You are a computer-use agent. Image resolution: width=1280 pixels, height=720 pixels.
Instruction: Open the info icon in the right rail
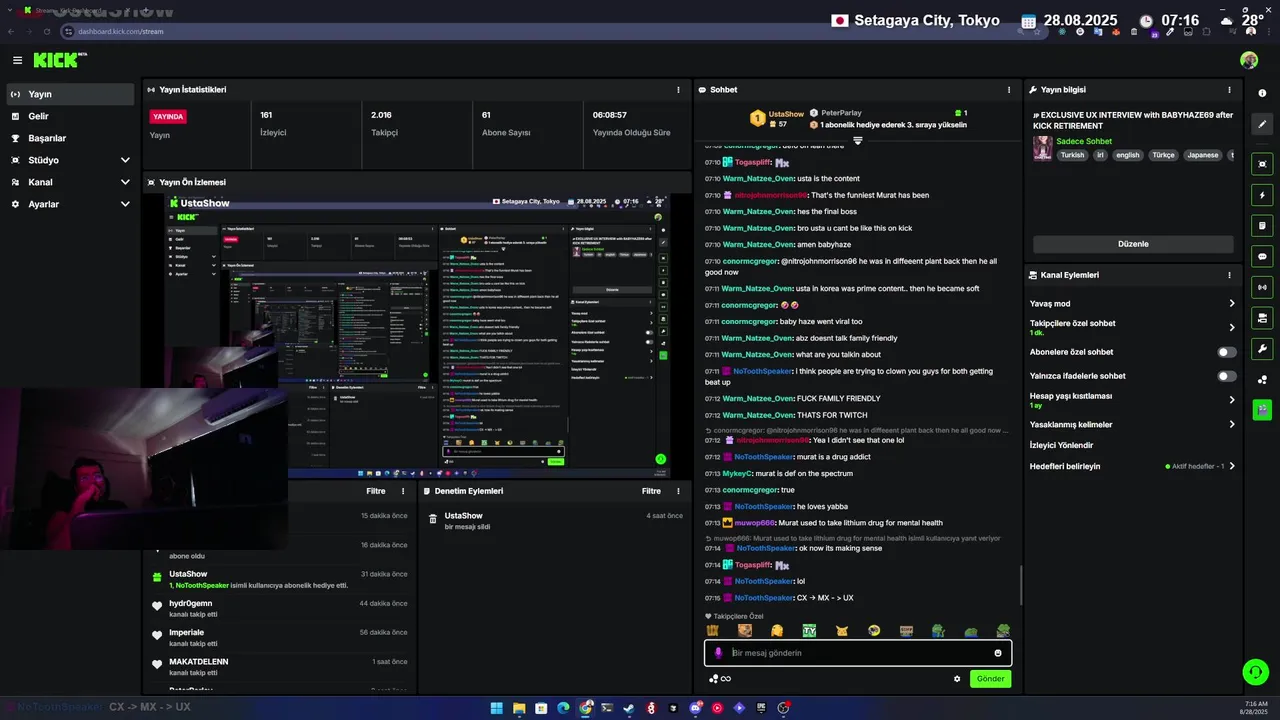pyautogui.click(x=1262, y=93)
